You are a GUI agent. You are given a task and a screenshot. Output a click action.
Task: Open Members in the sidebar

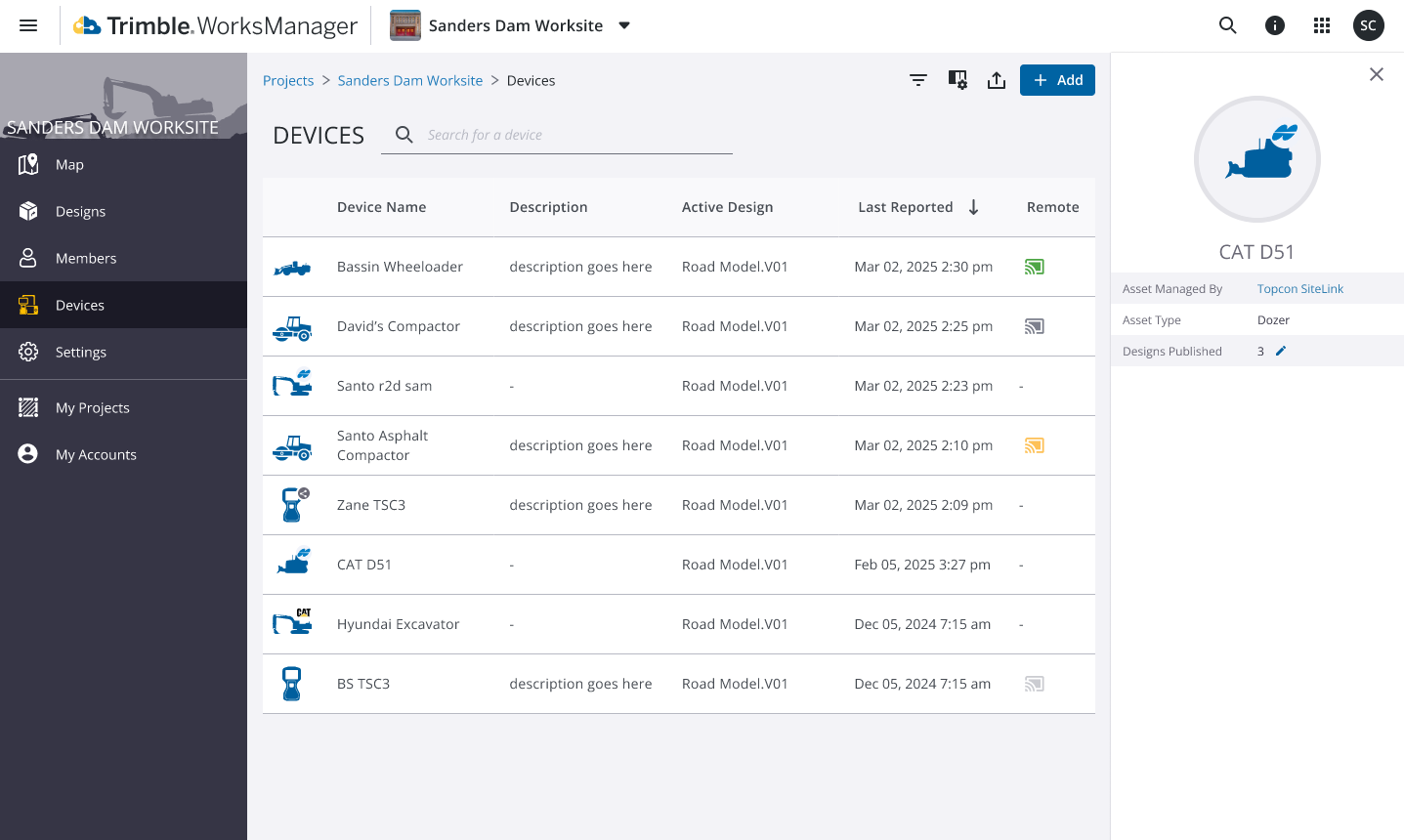click(x=86, y=258)
